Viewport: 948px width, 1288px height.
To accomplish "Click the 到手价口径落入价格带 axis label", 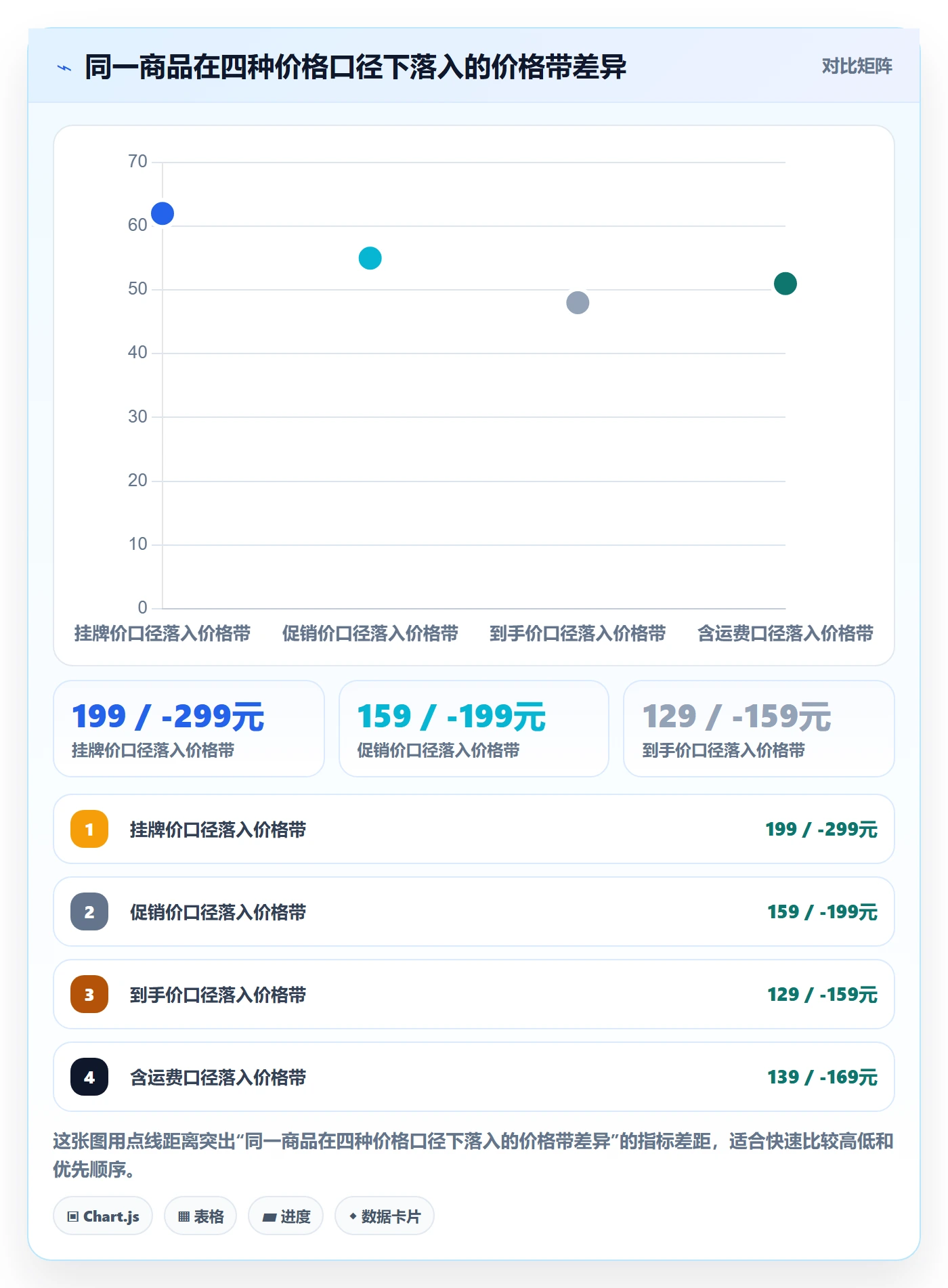I will click(578, 633).
